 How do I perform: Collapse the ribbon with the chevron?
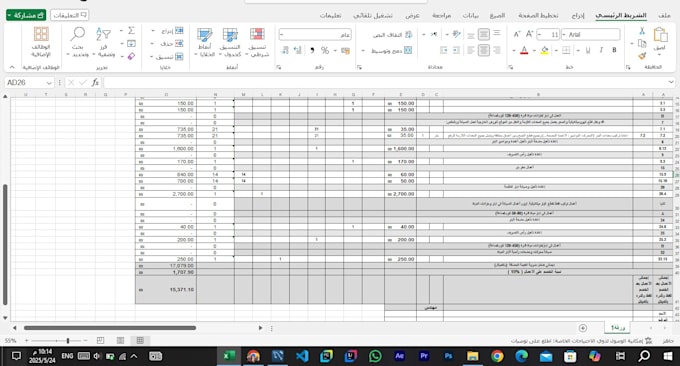pos(12,67)
